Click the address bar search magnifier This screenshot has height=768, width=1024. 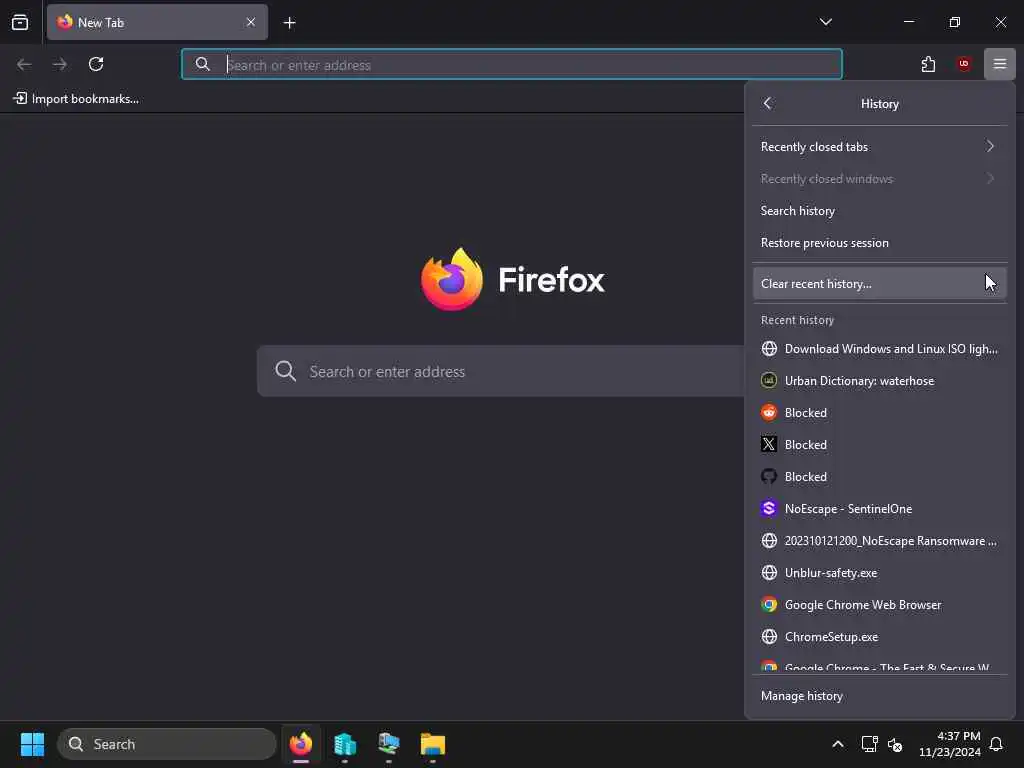pyautogui.click(x=202, y=64)
